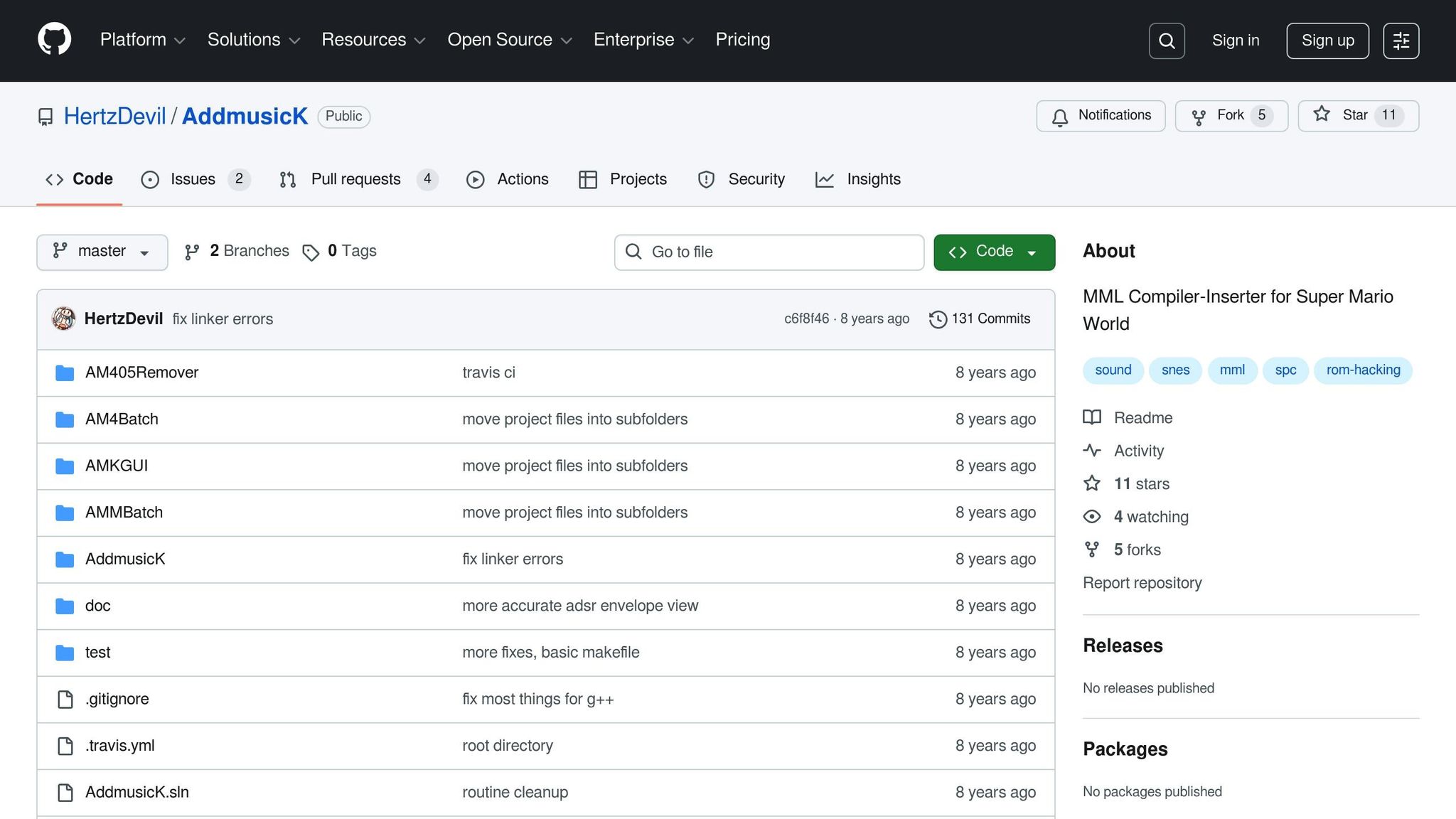Screen dimensions: 1456x819
Task: Open the Packages section heading
Action: tap(1125, 749)
